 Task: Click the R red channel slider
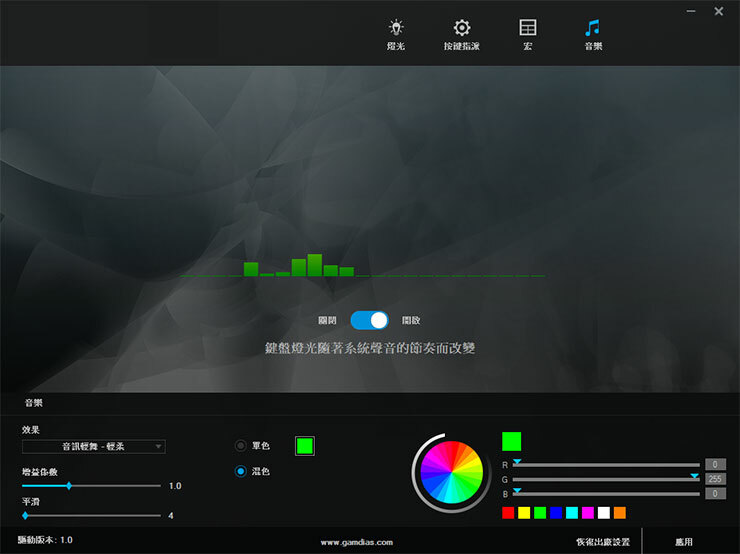tap(606, 465)
